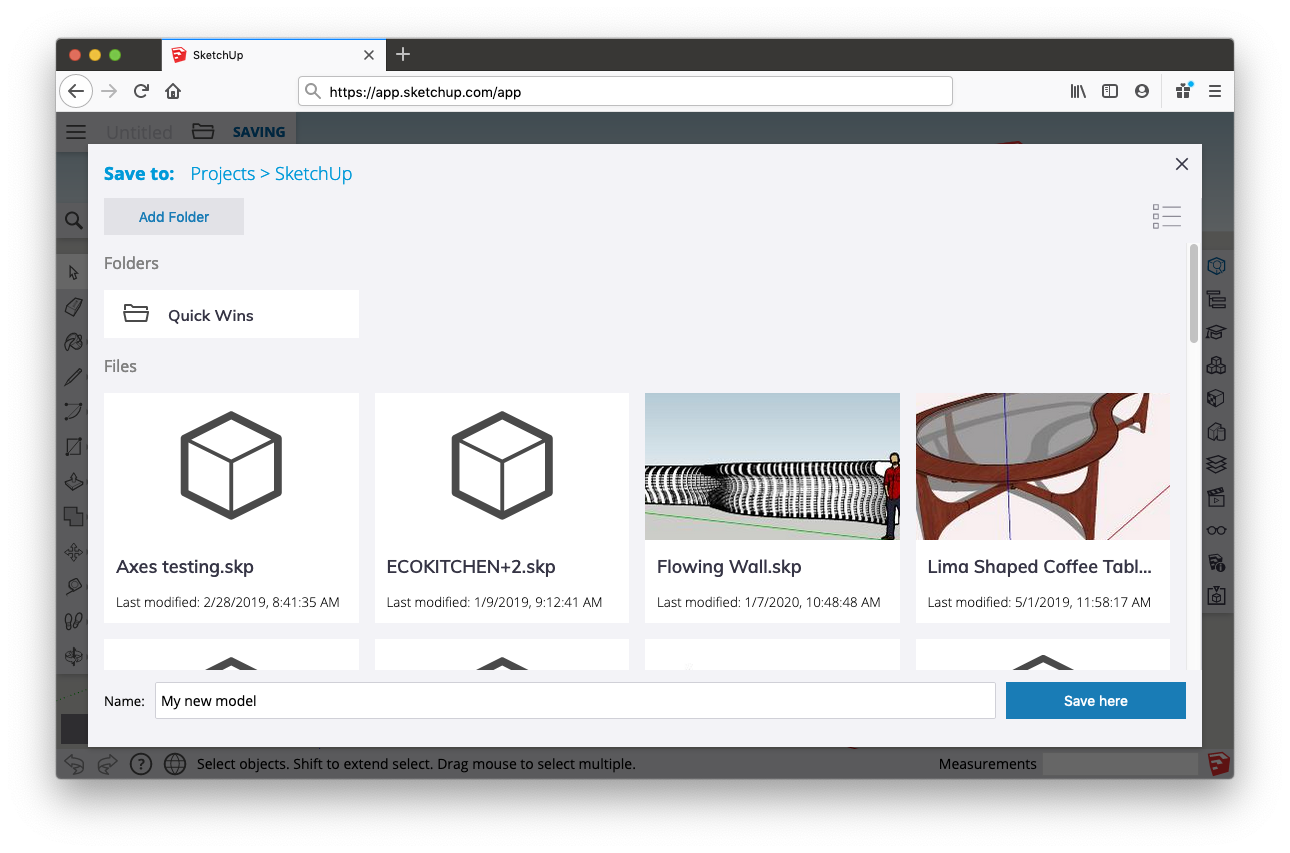The image size is (1290, 853).
Task: Click the open-model folder icon beside Untitled
Action: pos(203,131)
